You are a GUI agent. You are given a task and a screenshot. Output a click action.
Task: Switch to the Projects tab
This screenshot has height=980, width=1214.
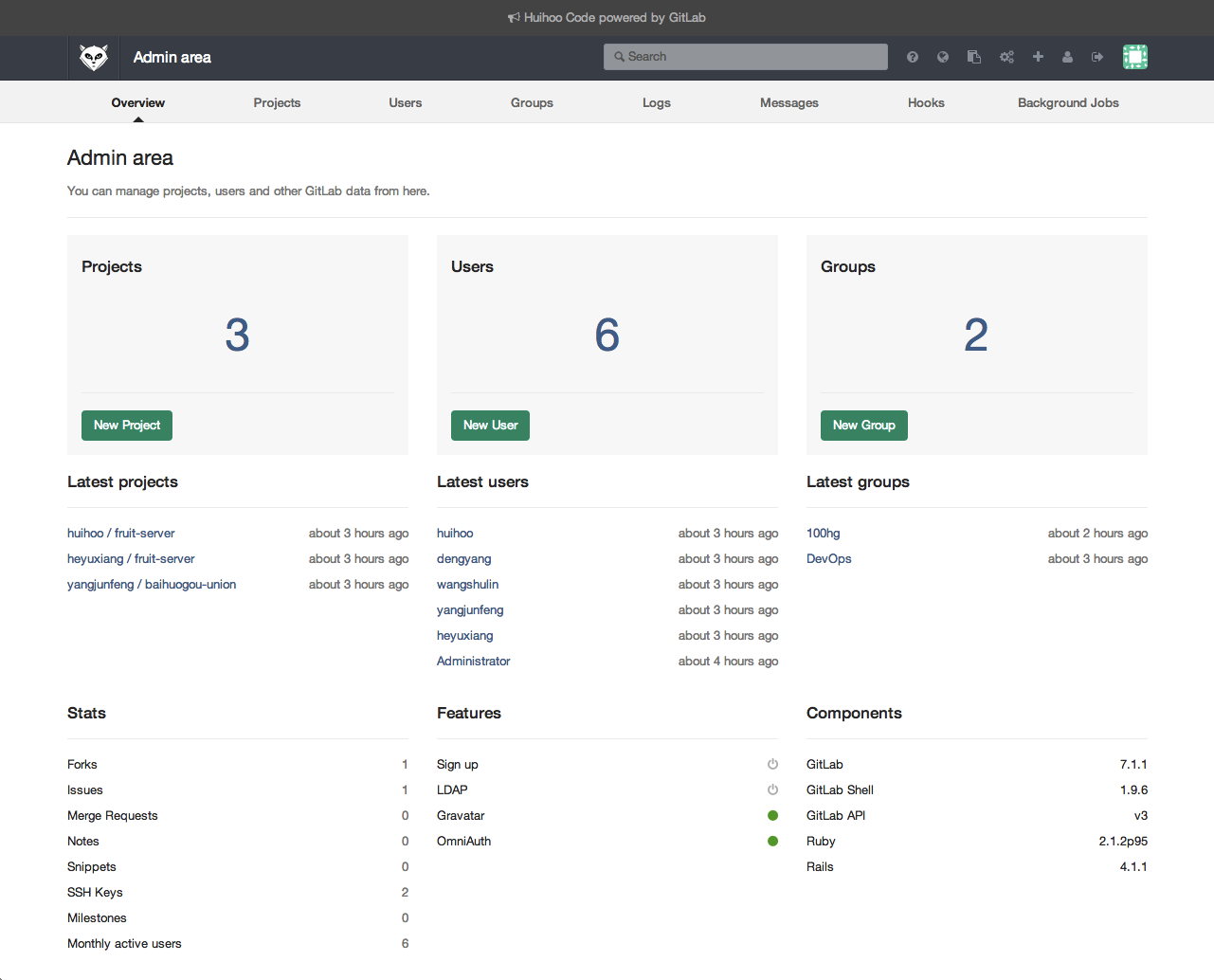[277, 102]
